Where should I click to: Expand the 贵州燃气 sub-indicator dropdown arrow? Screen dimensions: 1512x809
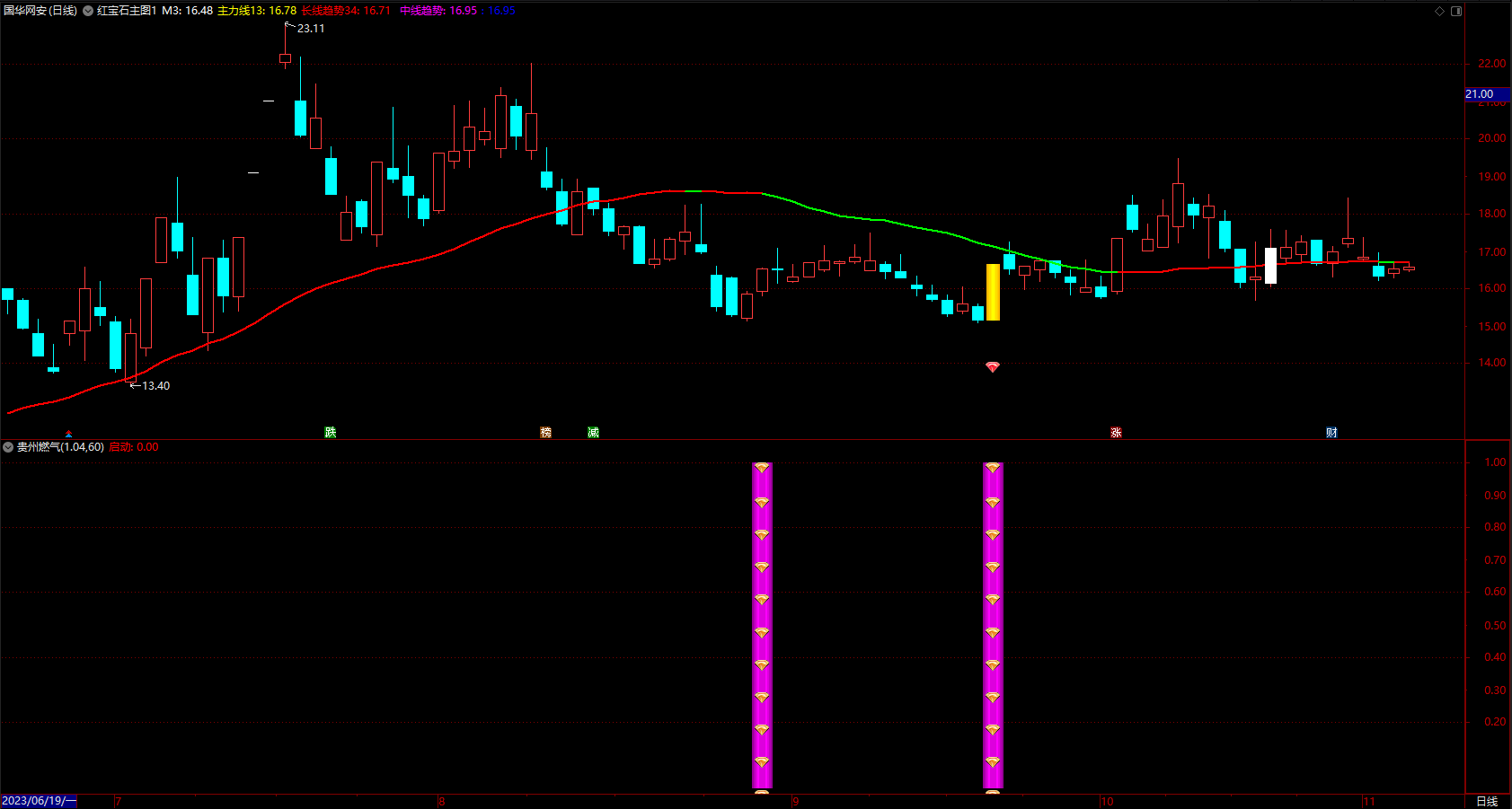click(8, 447)
